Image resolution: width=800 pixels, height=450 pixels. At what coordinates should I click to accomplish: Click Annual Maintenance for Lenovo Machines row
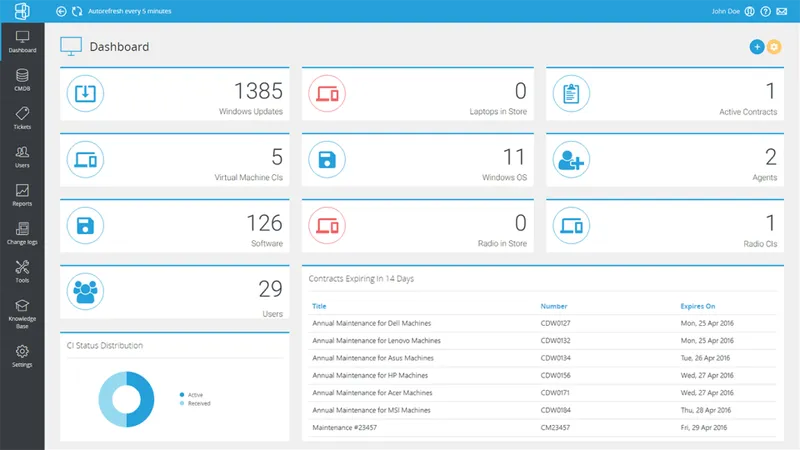(x=542, y=340)
